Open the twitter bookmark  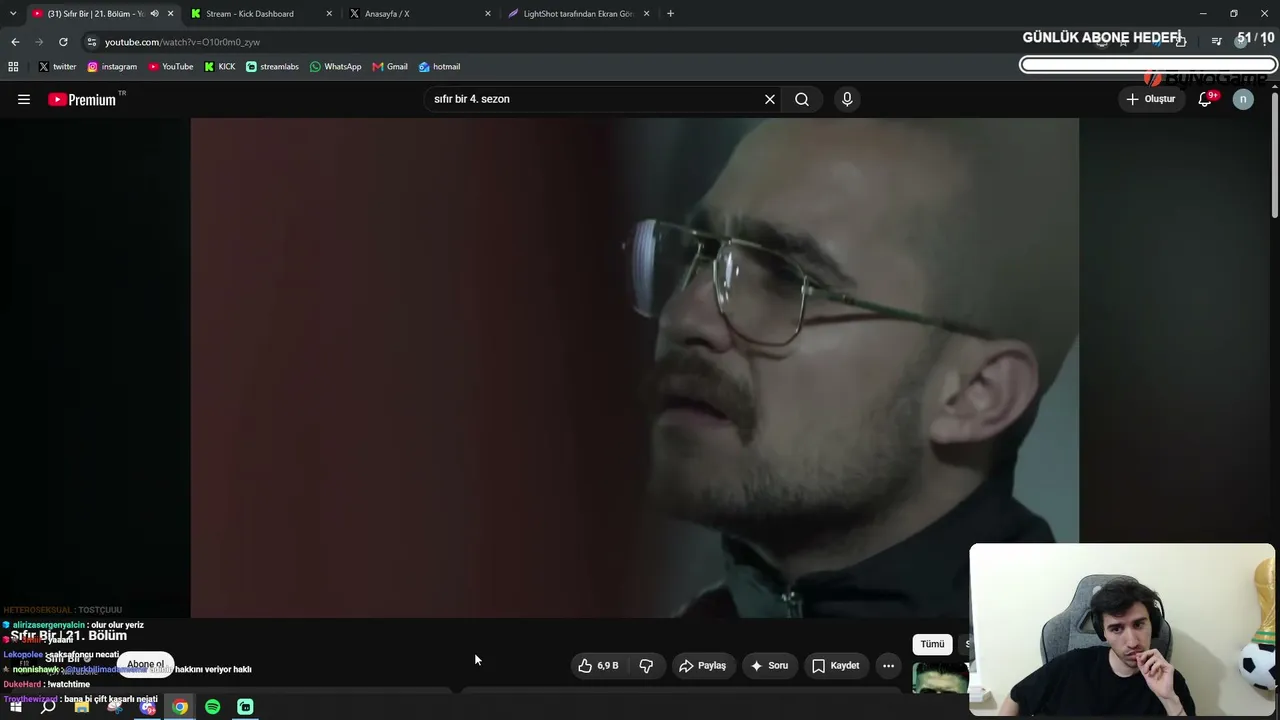click(x=57, y=67)
